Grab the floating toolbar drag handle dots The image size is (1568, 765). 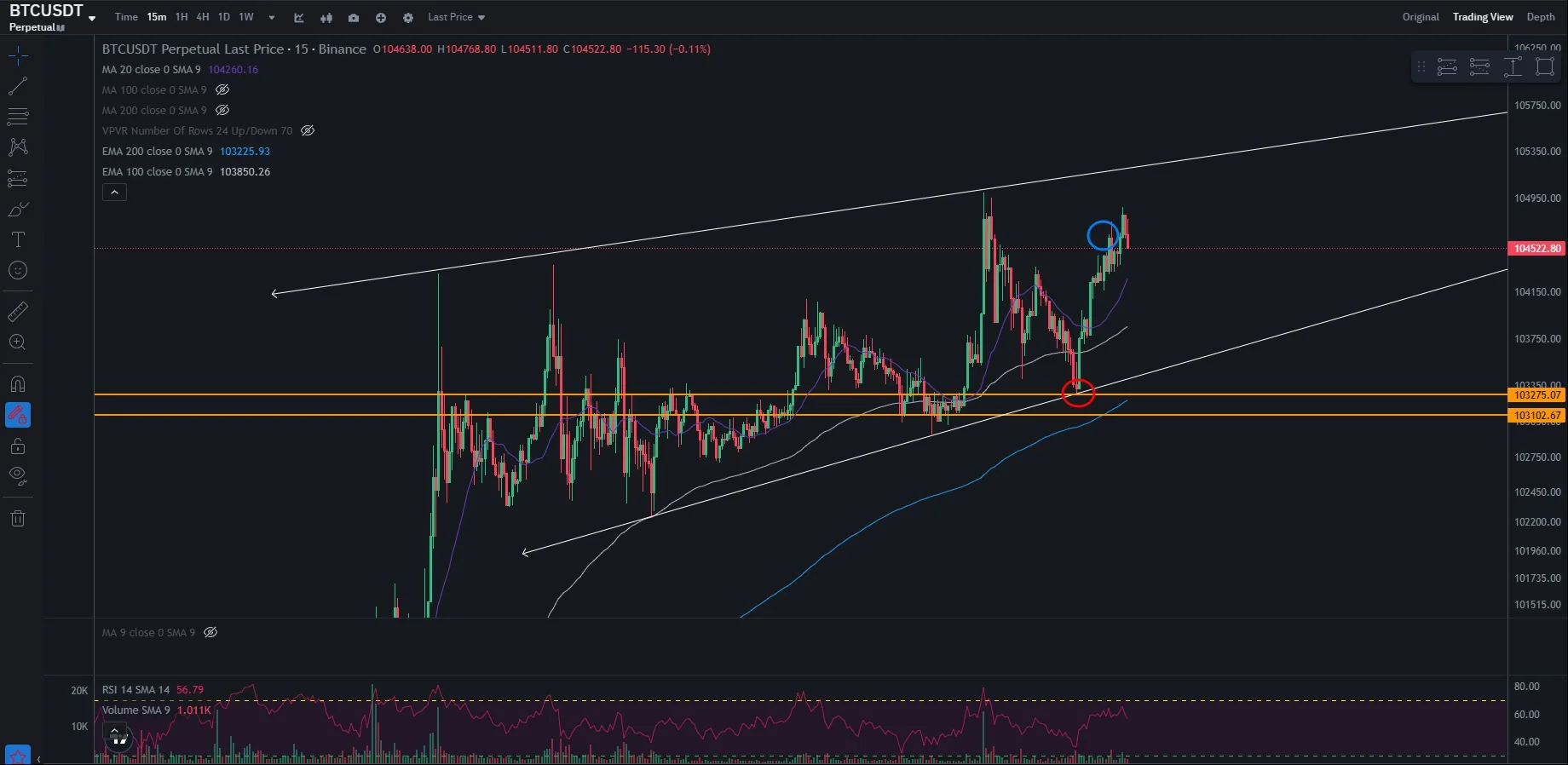1421,66
